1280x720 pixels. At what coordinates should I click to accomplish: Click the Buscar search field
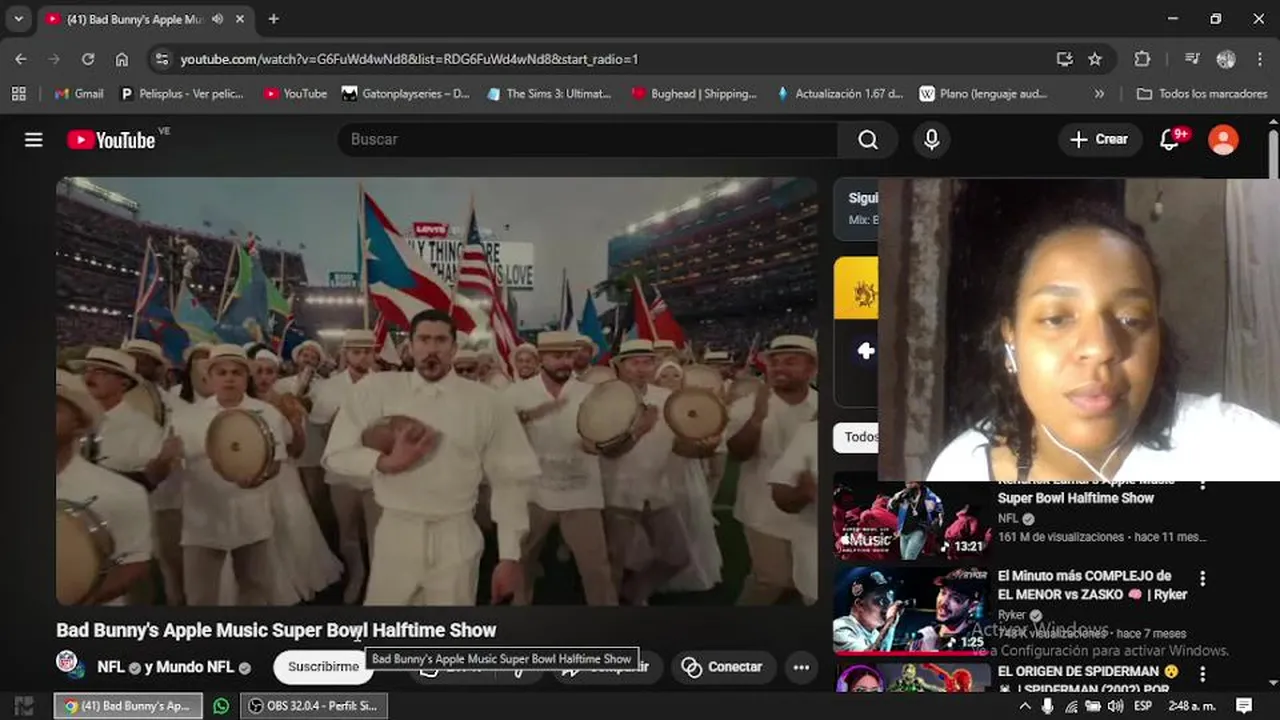pos(587,140)
